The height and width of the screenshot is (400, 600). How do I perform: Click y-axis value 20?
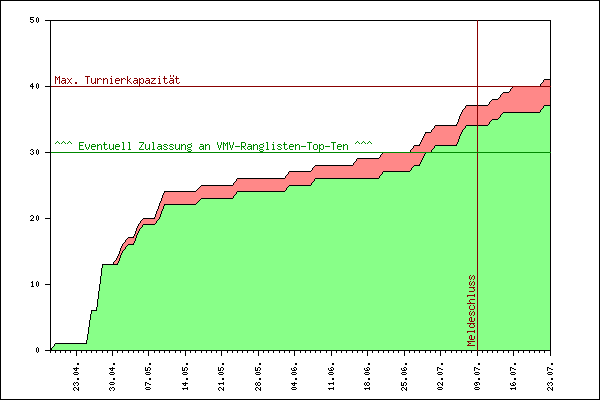pyautogui.click(x=35, y=218)
